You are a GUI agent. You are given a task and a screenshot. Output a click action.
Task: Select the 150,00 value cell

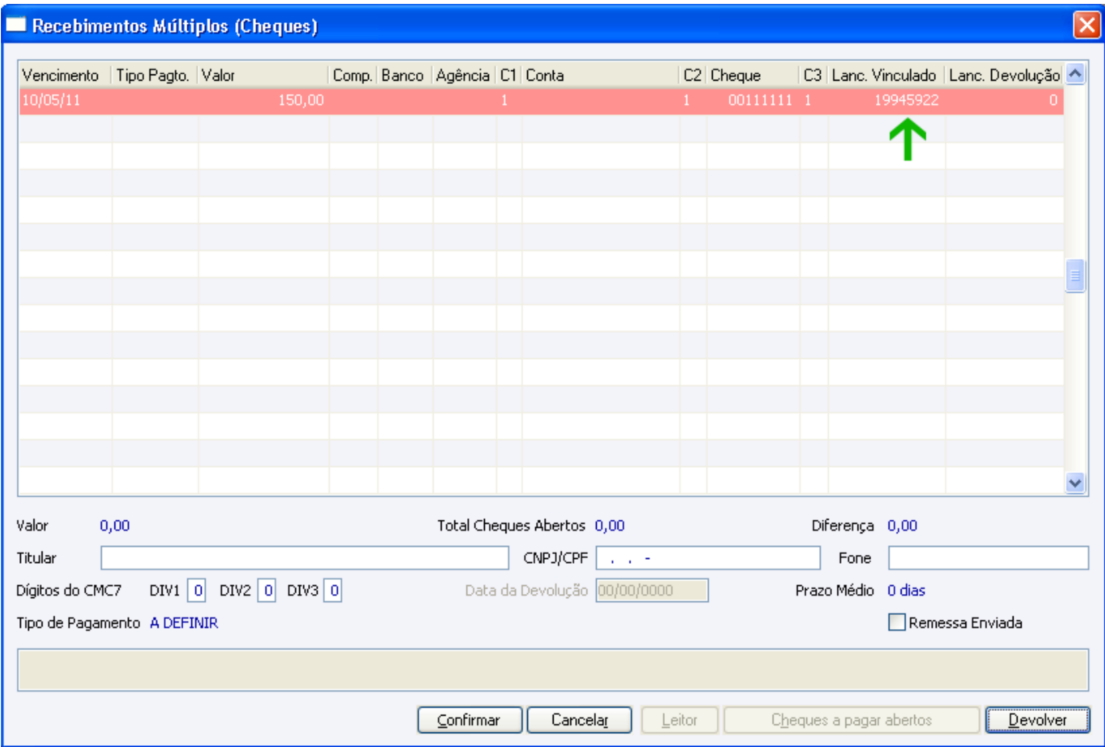[263, 101]
